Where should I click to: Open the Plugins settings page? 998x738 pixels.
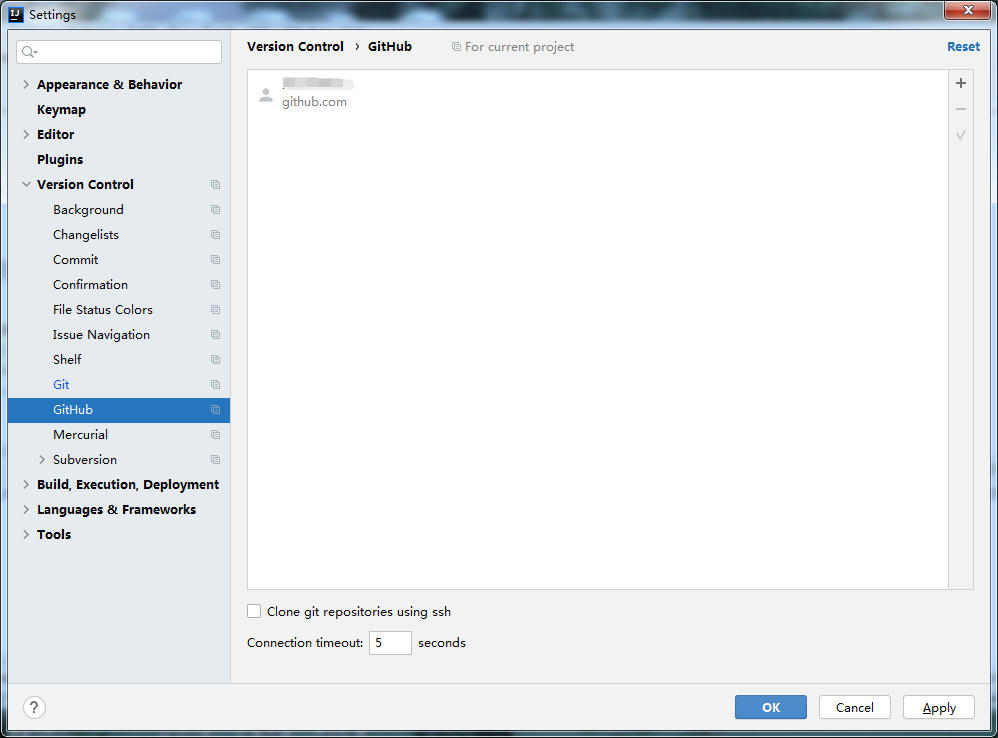point(60,159)
